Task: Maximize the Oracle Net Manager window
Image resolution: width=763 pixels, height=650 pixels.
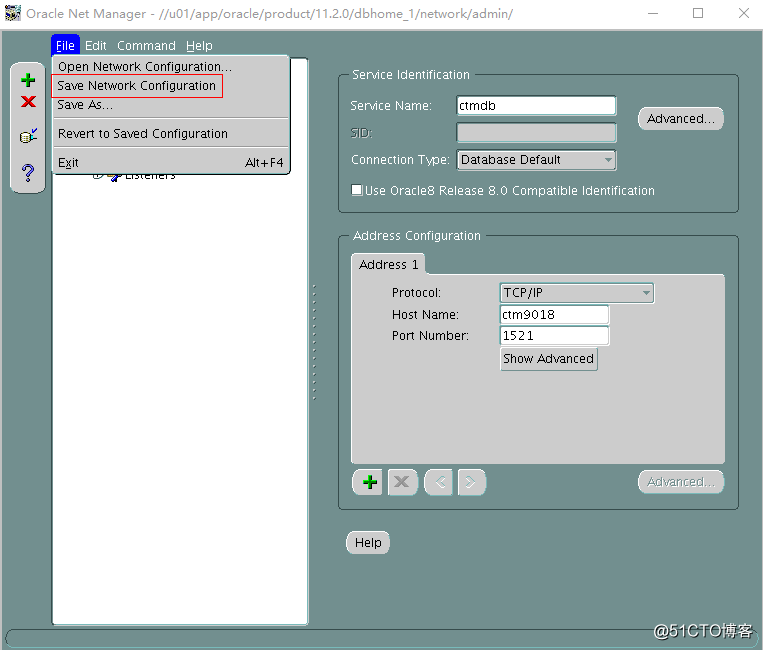Action: pyautogui.click(x=698, y=13)
